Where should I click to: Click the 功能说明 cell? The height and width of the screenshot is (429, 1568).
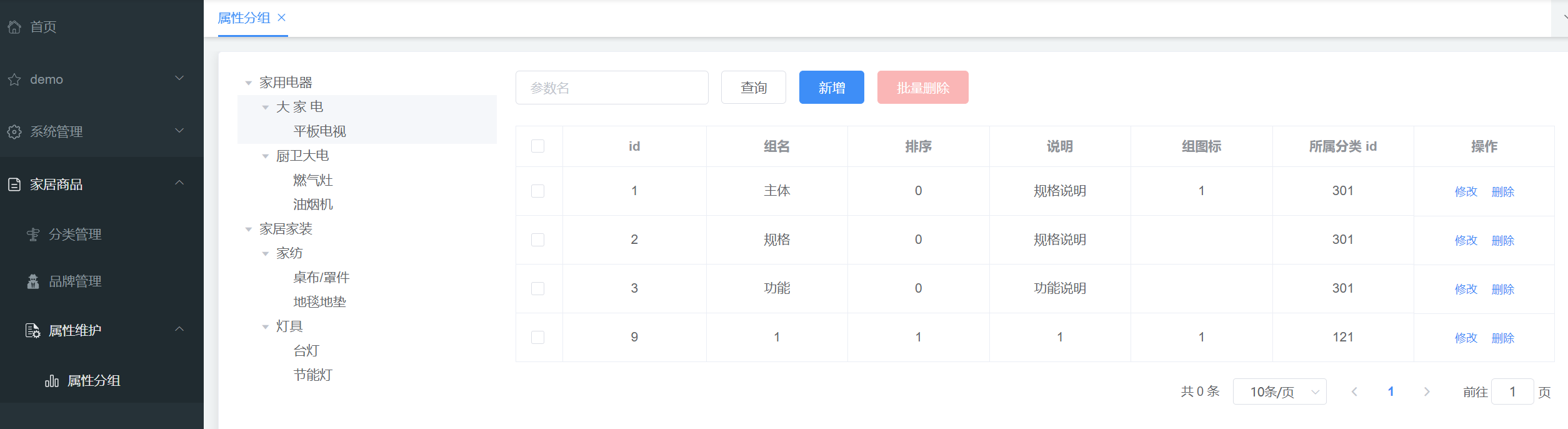[x=1060, y=288]
